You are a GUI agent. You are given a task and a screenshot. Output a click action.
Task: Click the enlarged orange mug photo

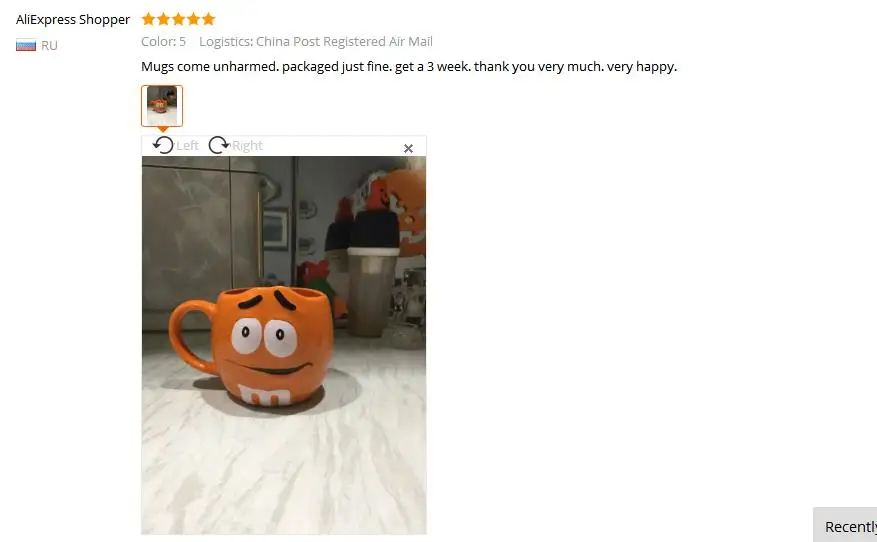284,345
